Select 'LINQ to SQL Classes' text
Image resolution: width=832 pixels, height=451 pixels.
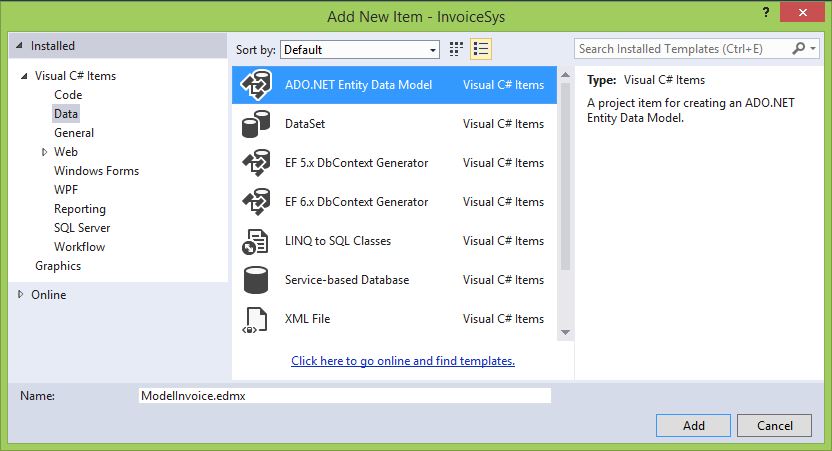pyautogui.click(x=337, y=241)
